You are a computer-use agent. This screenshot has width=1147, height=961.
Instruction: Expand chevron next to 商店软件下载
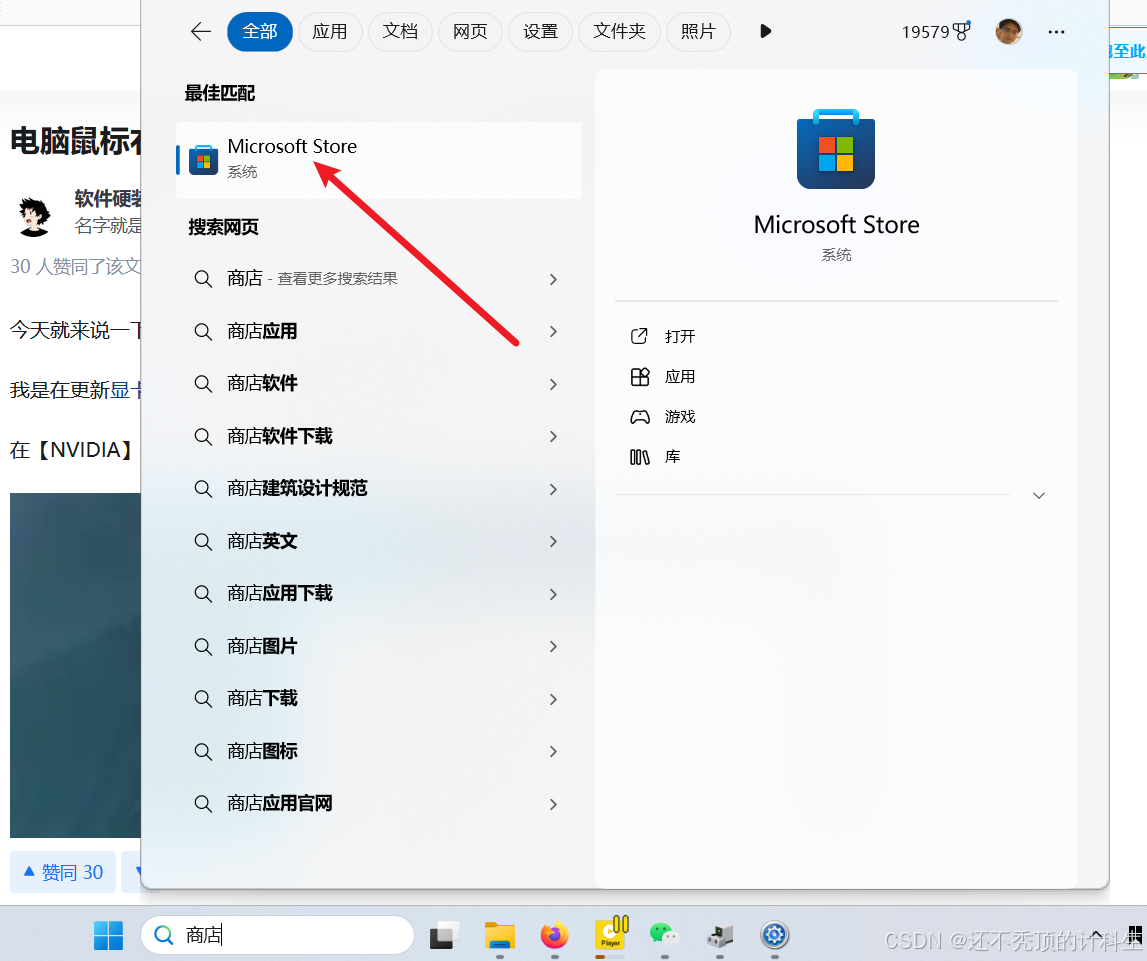point(553,437)
